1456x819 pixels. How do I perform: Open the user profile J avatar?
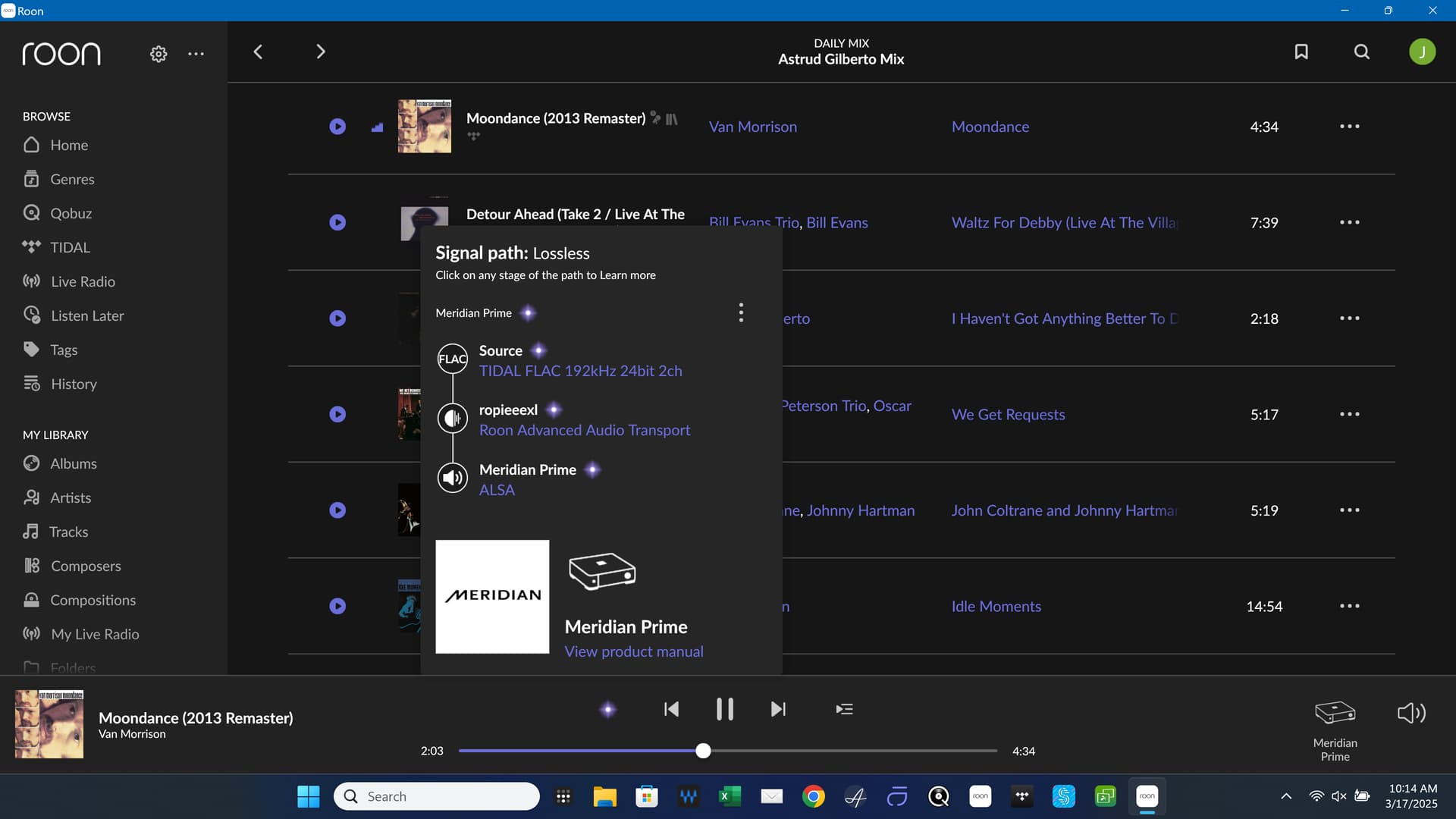click(1422, 52)
